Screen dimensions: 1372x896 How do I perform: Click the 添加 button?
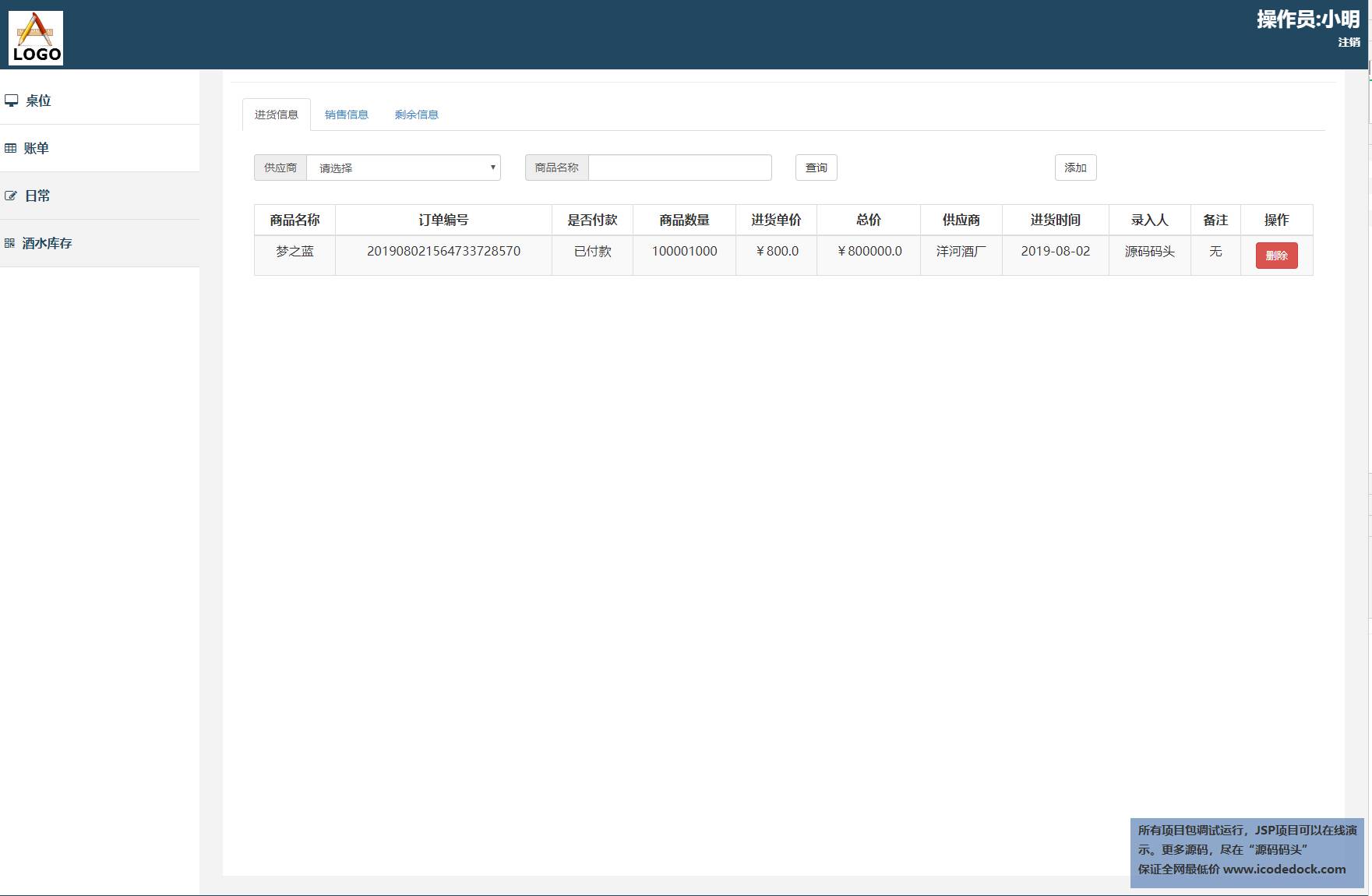1076,168
